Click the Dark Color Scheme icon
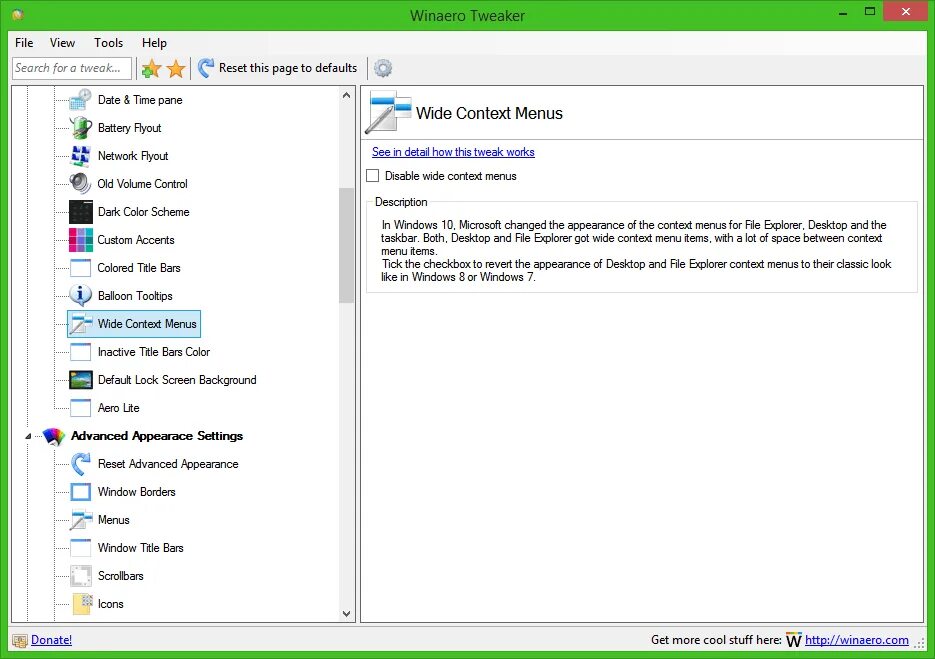Viewport: 935px width, 659px height. pyautogui.click(x=81, y=212)
